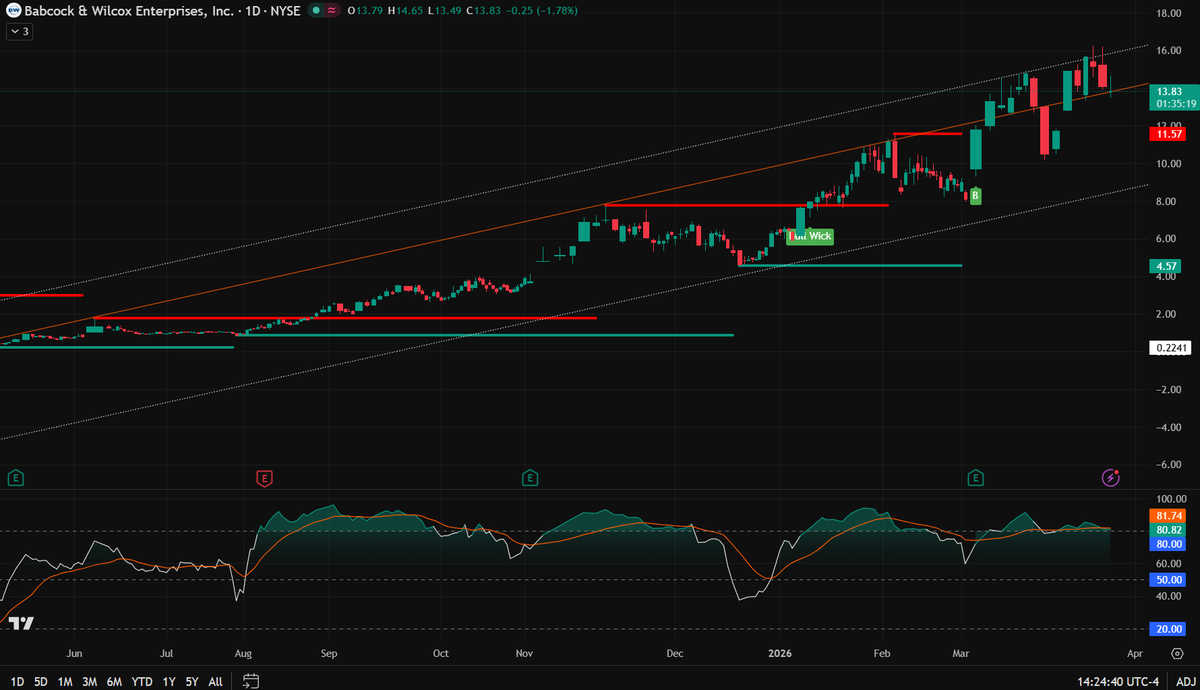Click the red earnings E marker near August
The height and width of the screenshot is (690, 1200).
coord(264,478)
